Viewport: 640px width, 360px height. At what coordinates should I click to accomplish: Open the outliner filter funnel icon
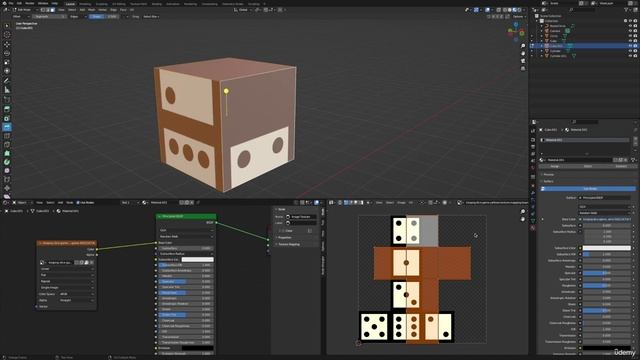click(627, 10)
